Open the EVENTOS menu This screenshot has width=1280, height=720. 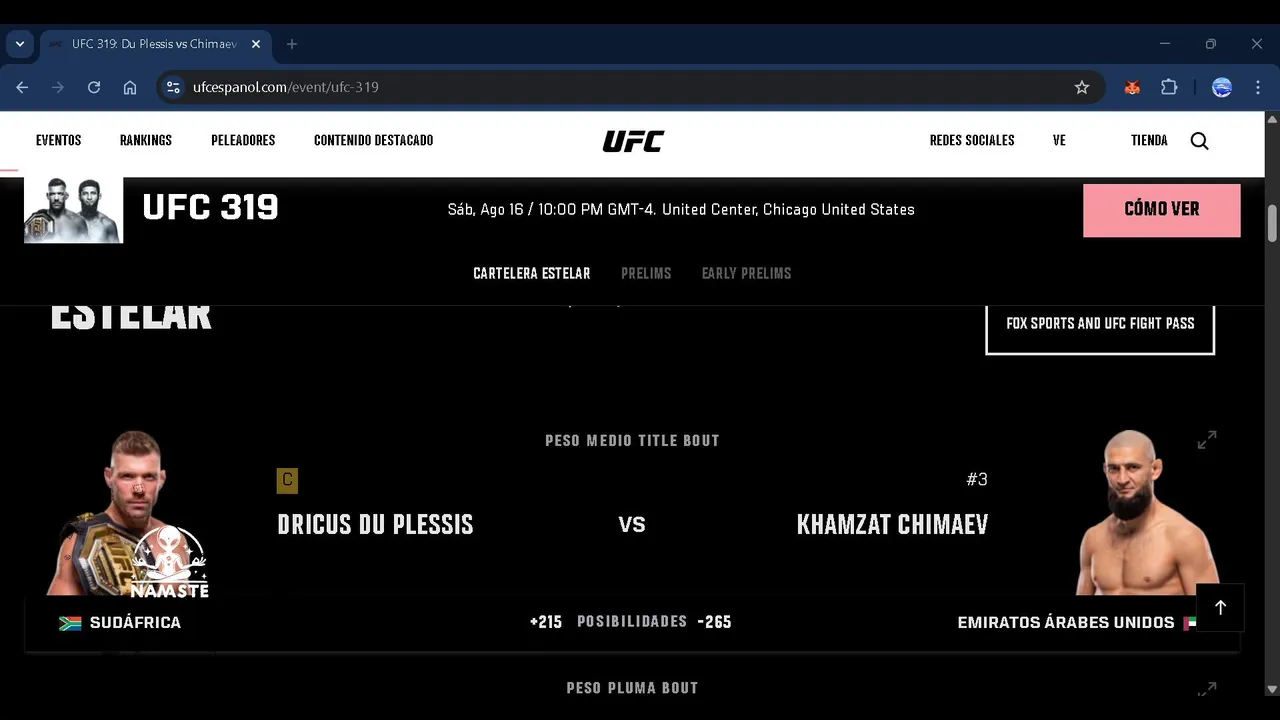(59, 141)
